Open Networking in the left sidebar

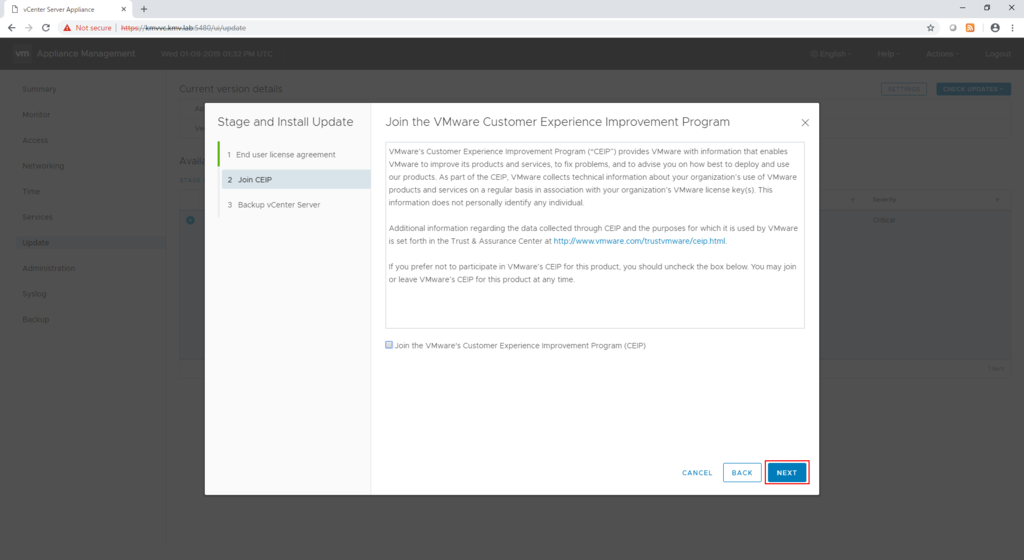[x=43, y=166]
